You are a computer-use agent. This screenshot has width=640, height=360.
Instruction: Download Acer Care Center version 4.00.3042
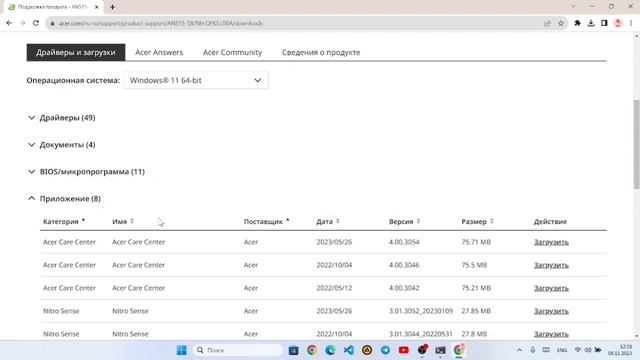tap(551, 288)
